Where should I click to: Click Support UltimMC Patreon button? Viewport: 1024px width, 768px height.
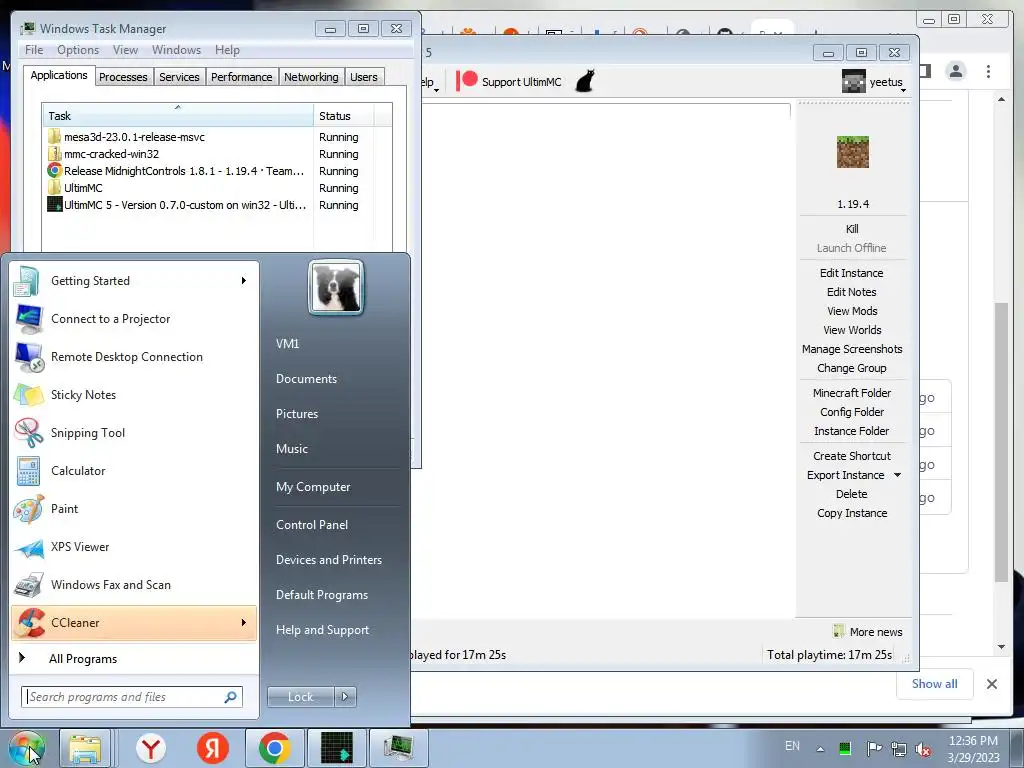[509, 82]
